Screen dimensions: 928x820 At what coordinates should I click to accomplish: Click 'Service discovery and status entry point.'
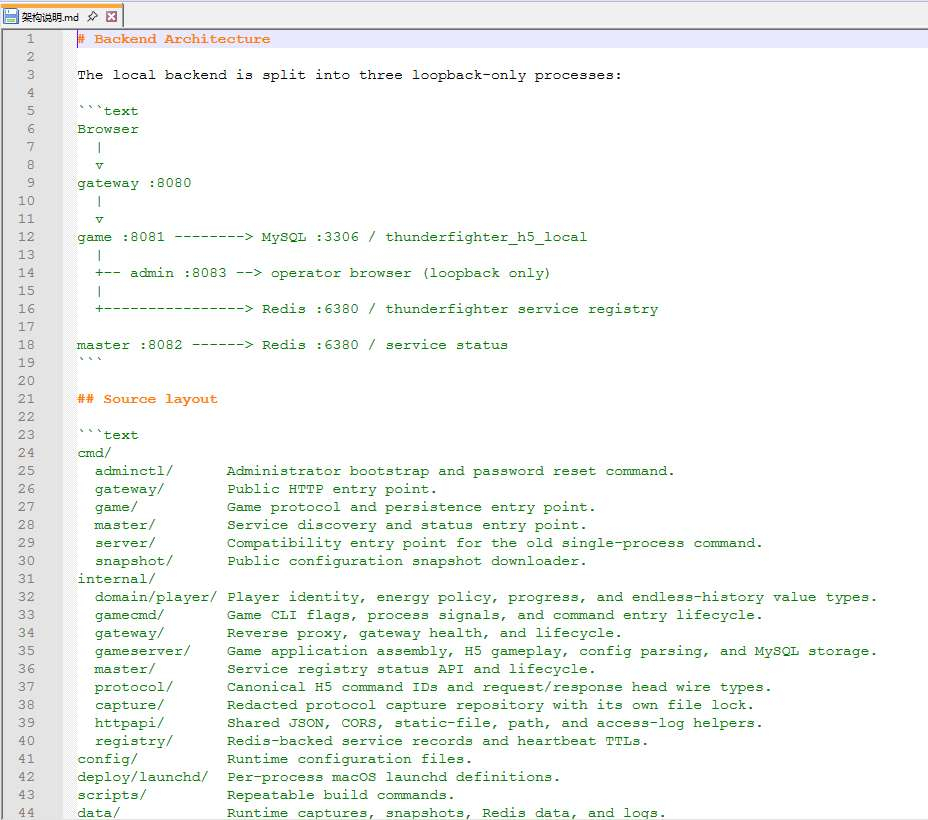pyautogui.click(x=406, y=525)
